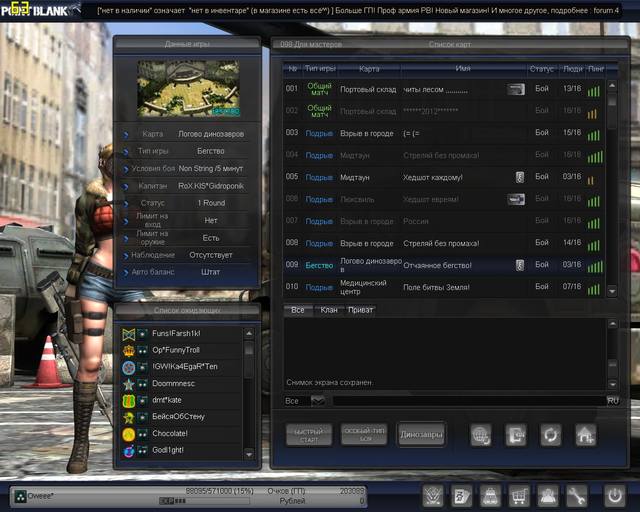Click the weapon-limit icon on room 006
Viewport: 640px width, 512px height.
coord(516,199)
